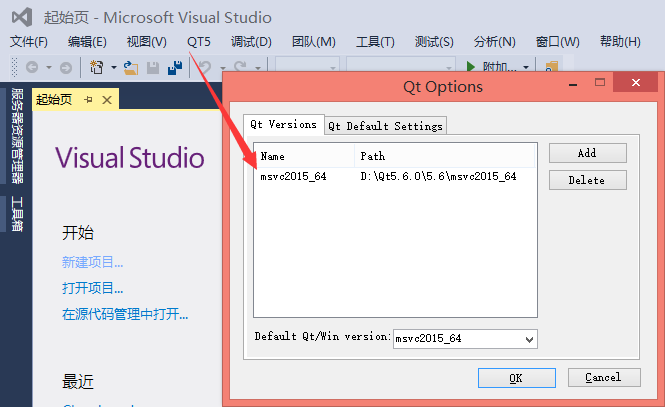
Task: Open the back navigation history dropdown
Action: click(x=49, y=67)
